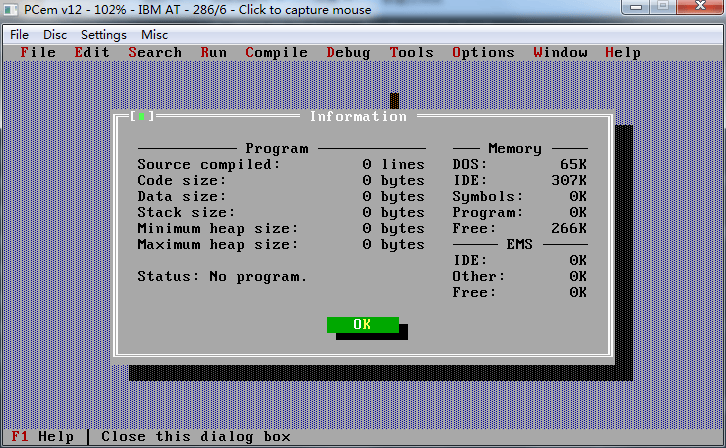Click the dialog close box icon
Viewport: 726px width, 448px height.
(142, 116)
